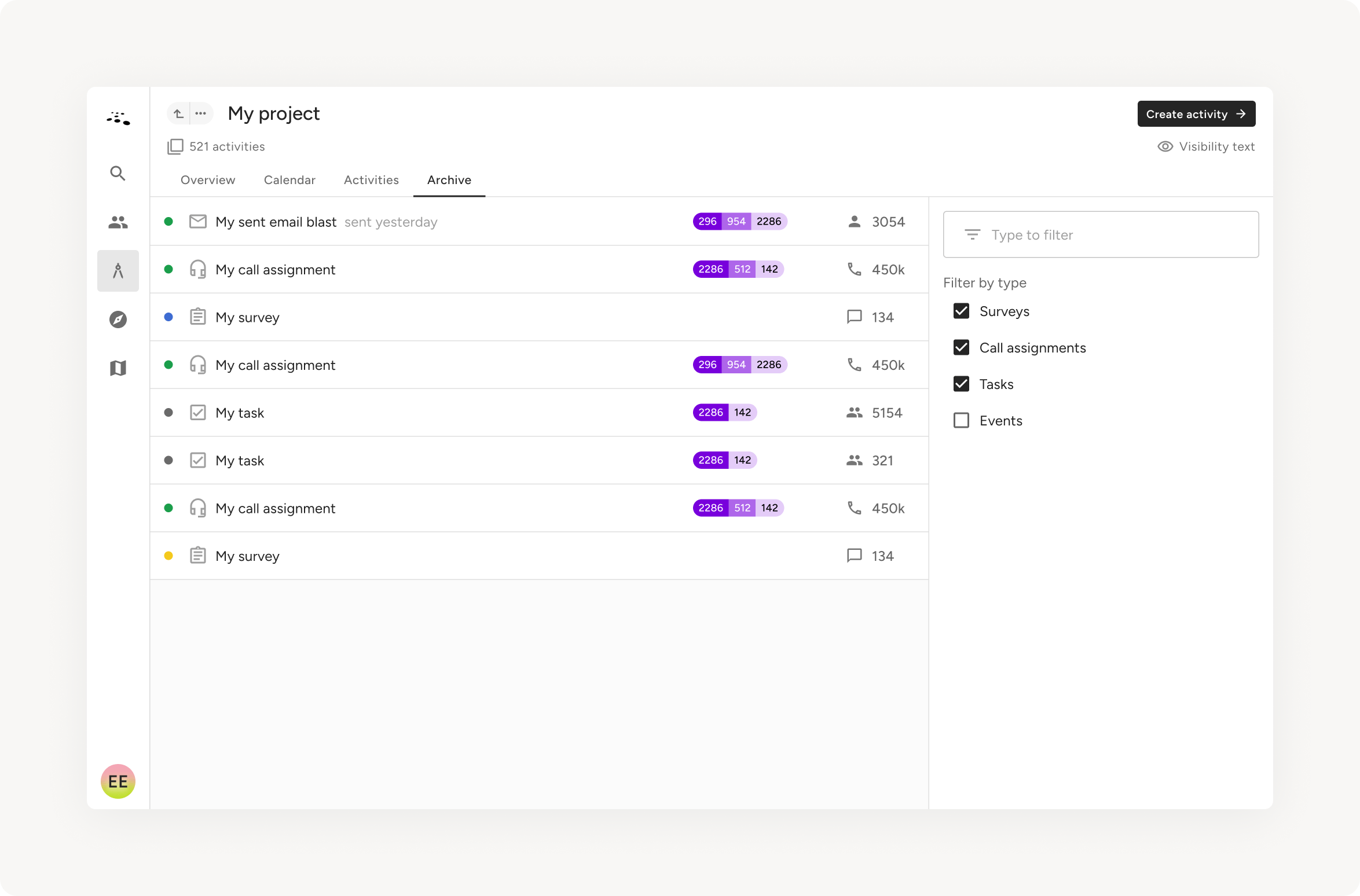Open the People section in sidebar
Image resolution: width=1360 pixels, height=896 pixels.
coord(118,222)
